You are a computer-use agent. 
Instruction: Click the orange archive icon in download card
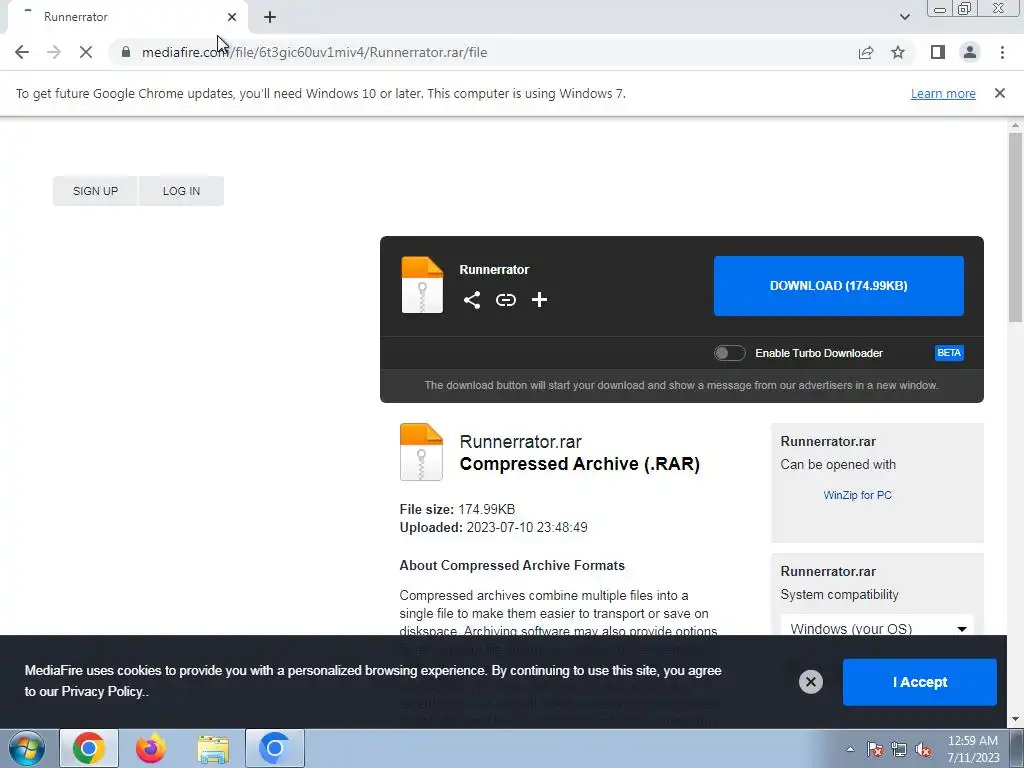point(422,285)
